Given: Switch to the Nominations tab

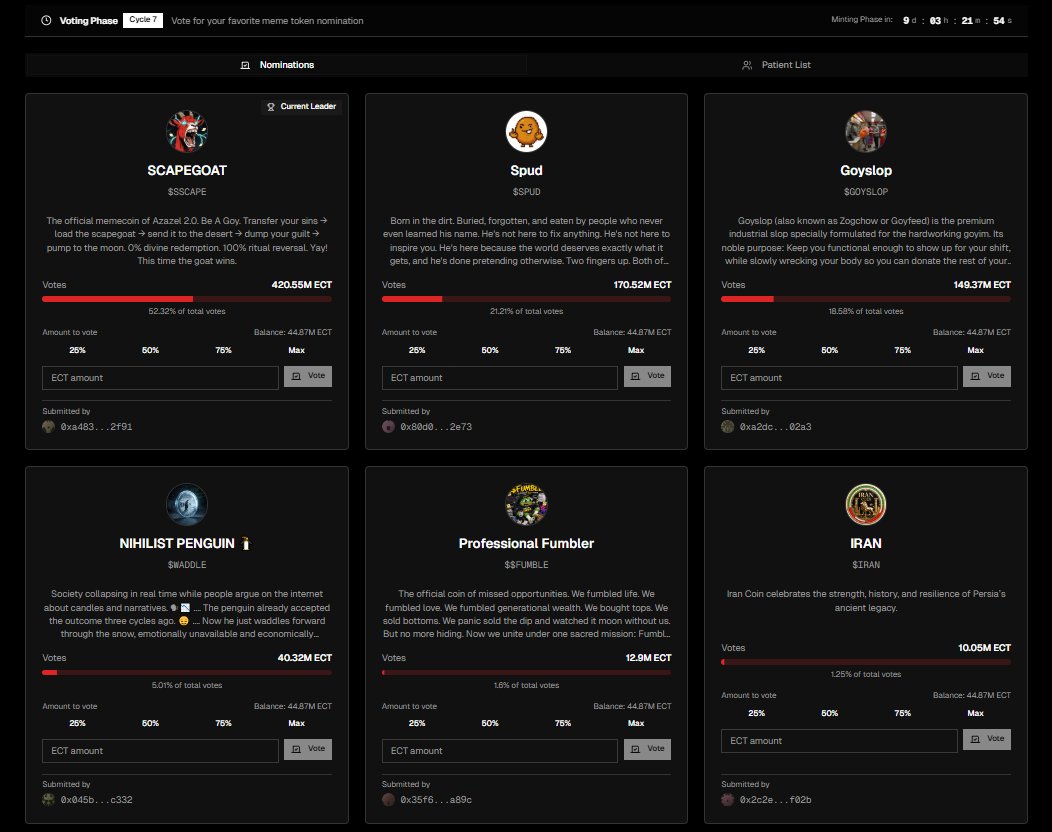Looking at the screenshot, I should pos(276,65).
